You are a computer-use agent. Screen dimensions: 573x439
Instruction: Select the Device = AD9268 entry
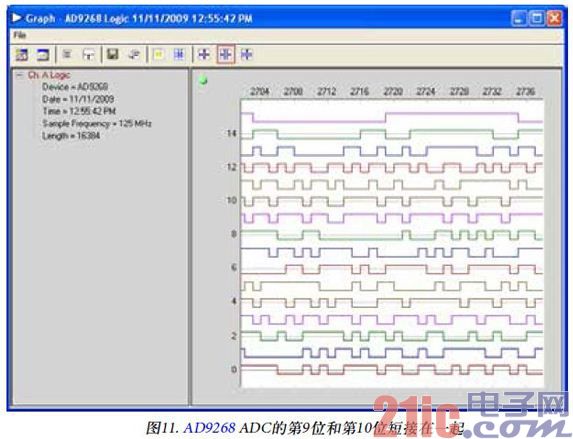(x=75, y=87)
